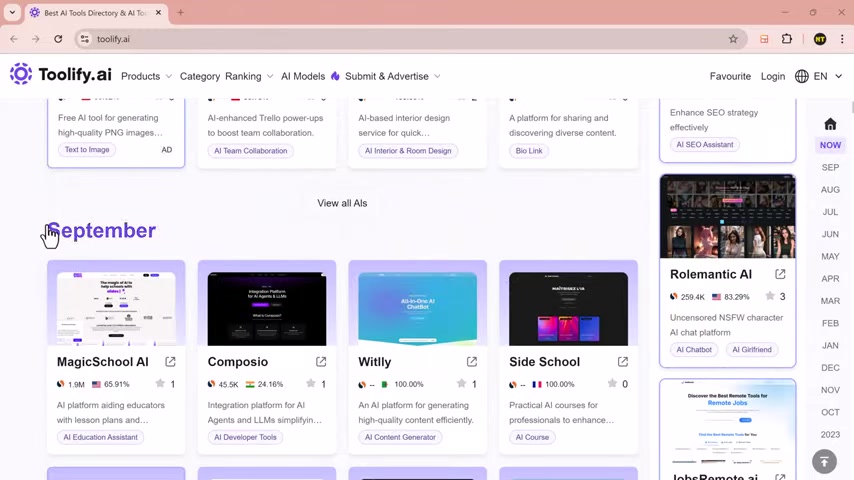
Task: Reload the page
Action: [58, 39]
